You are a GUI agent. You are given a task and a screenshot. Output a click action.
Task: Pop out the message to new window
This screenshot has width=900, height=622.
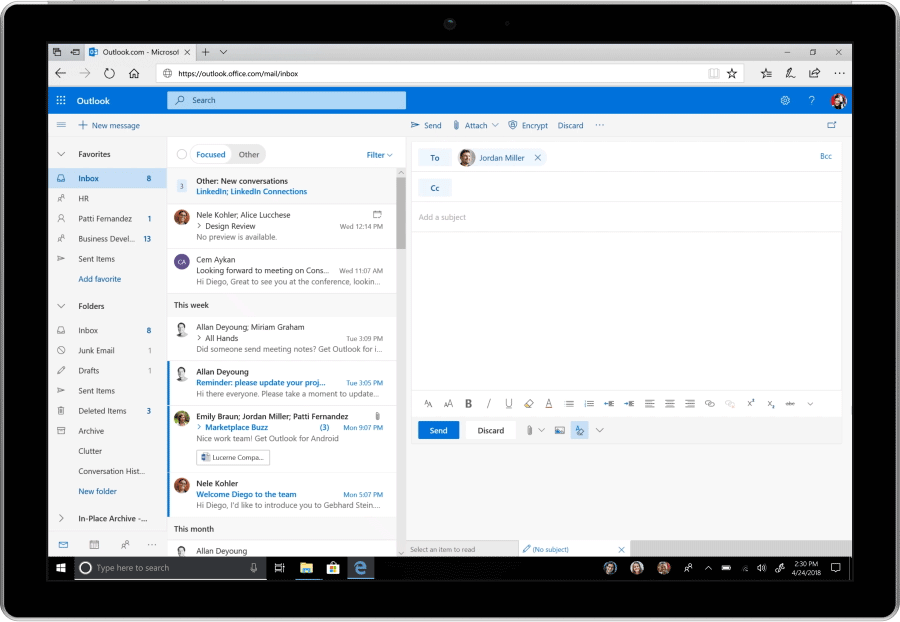click(x=832, y=125)
